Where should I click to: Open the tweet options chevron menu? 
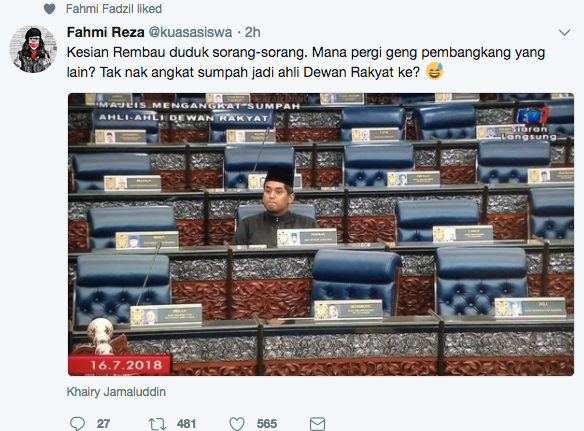[565, 33]
